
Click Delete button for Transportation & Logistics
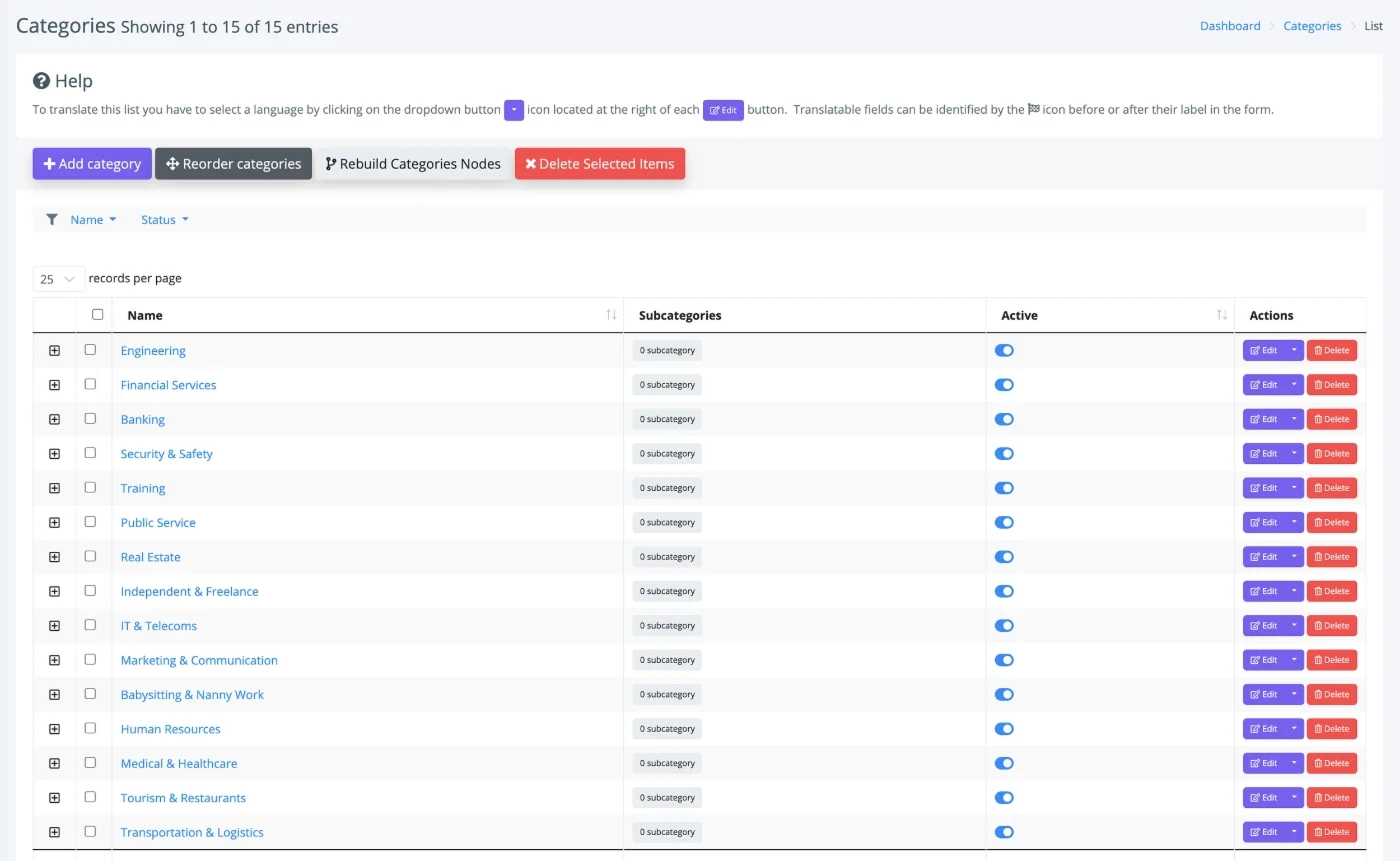1331,832
